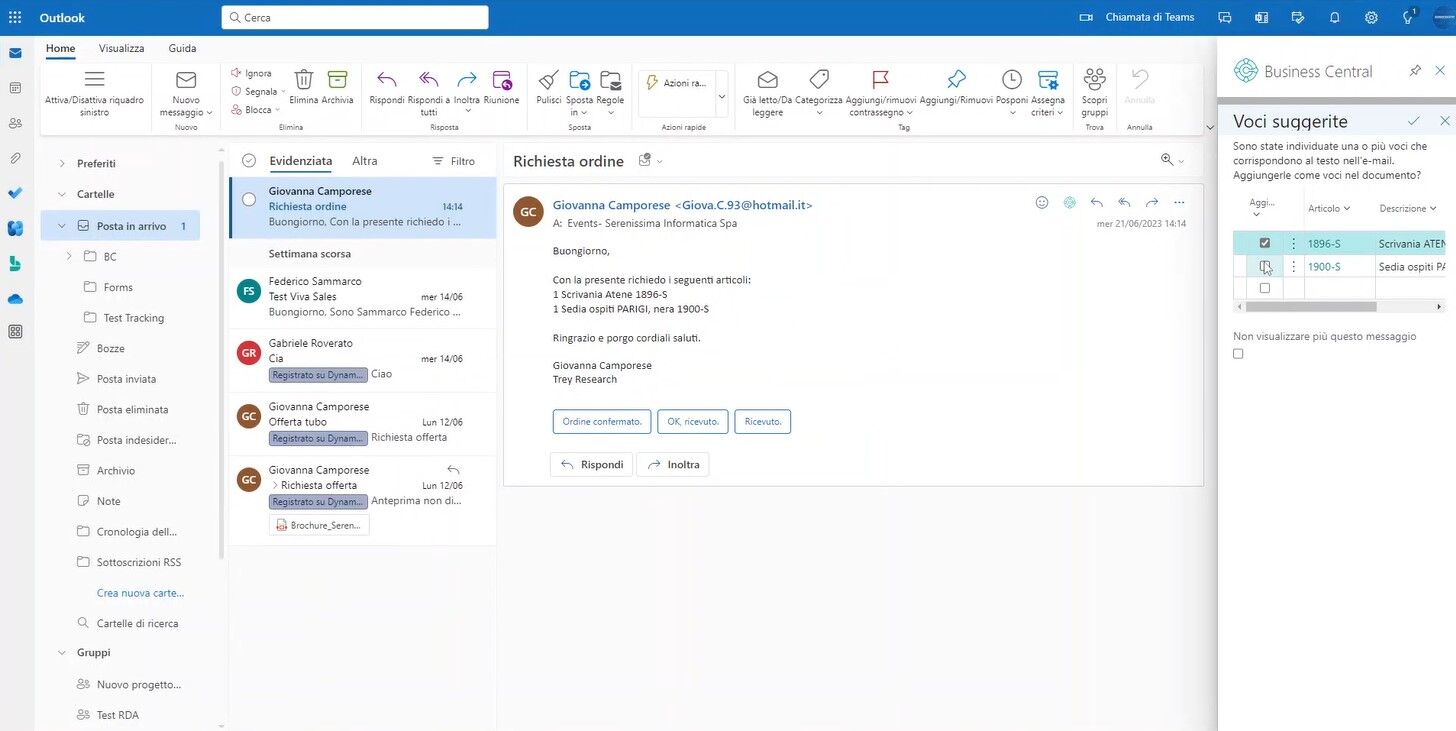The image size is (1456, 731).
Task: Uncheck the 1896-S suggested item checkbox
Action: click(1264, 242)
